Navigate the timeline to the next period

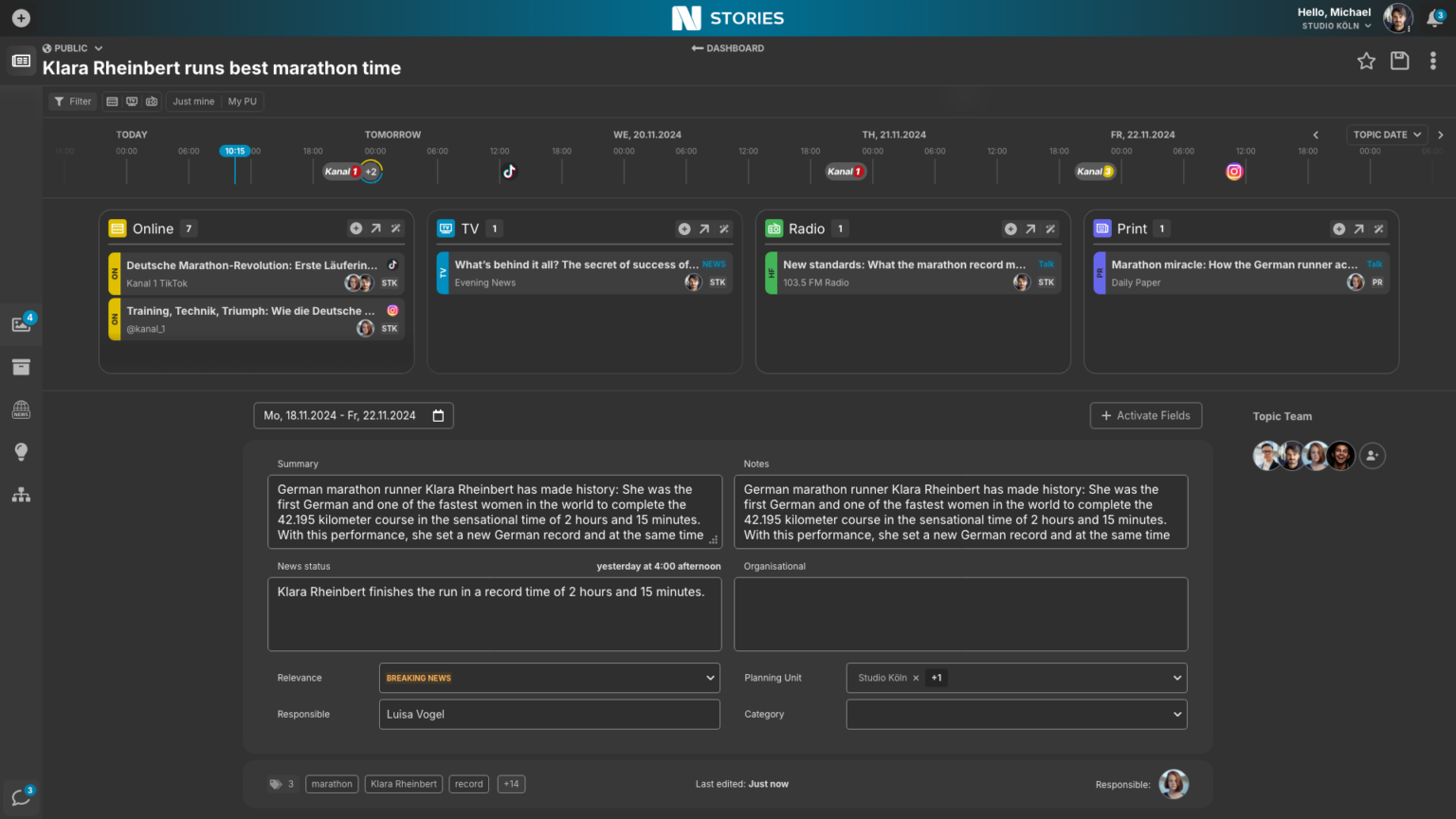pos(1441,135)
